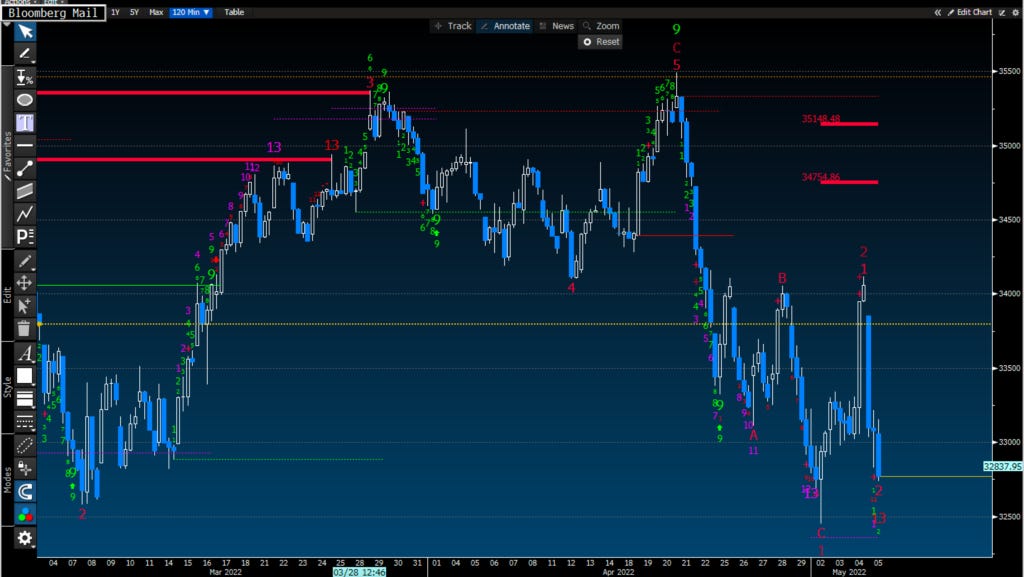Click the Favorites section label
Viewport: 1024px width, 577px height.
pyautogui.click(x=7, y=157)
